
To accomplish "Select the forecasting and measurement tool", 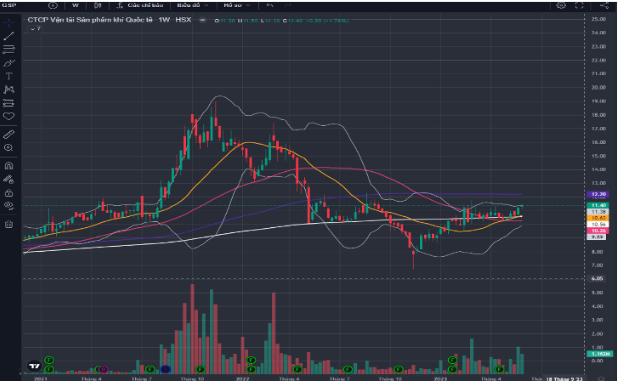I will click(9, 103).
